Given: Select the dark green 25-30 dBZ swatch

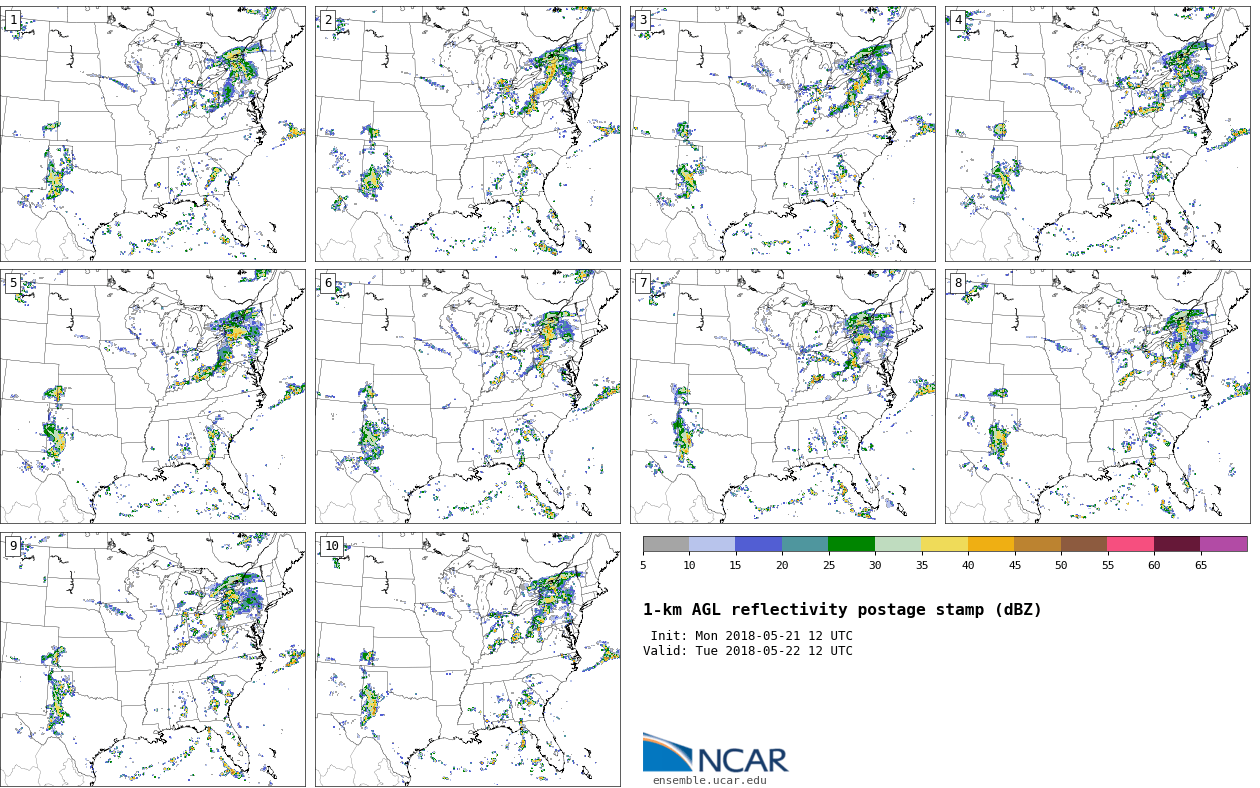Looking at the screenshot, I should click(851, 544).
